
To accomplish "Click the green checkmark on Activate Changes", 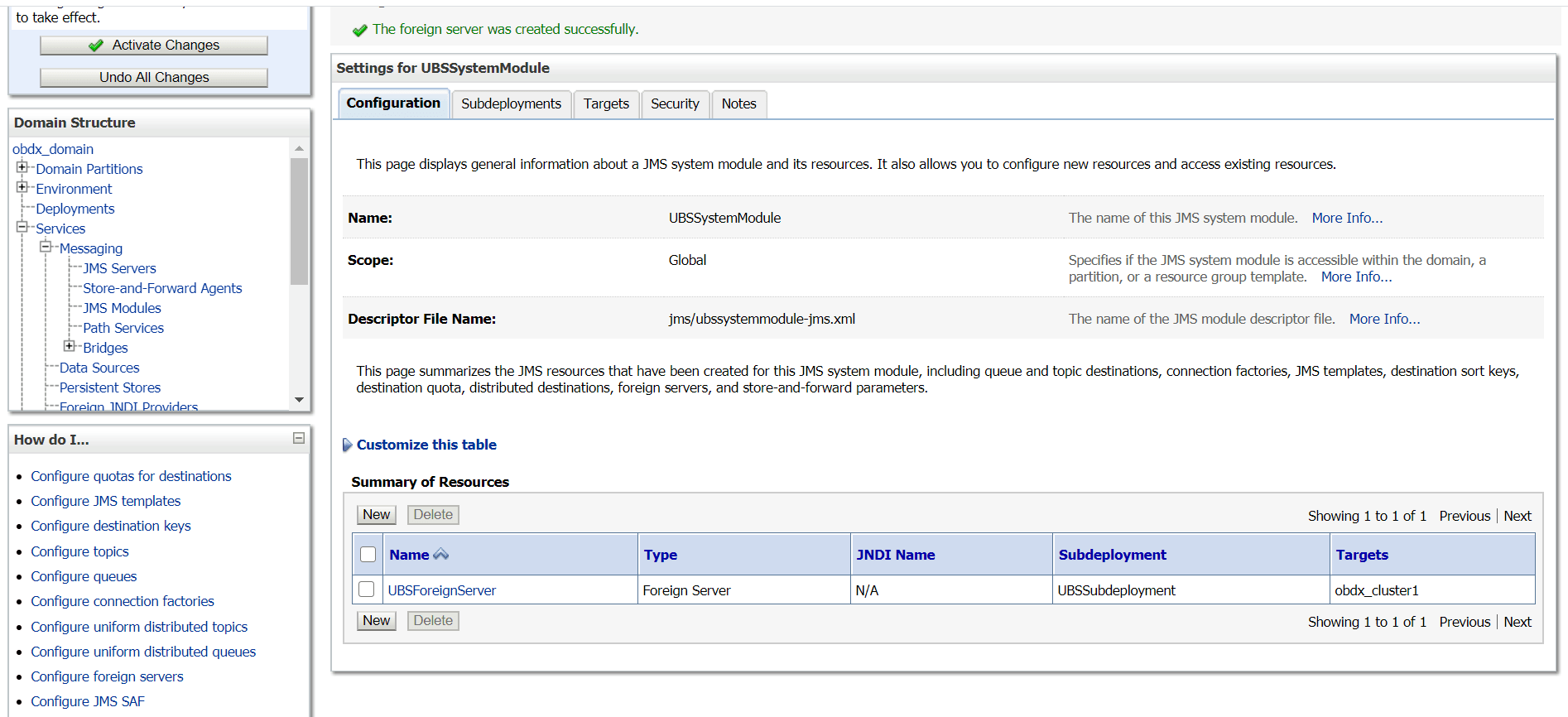I will (96, 46).
